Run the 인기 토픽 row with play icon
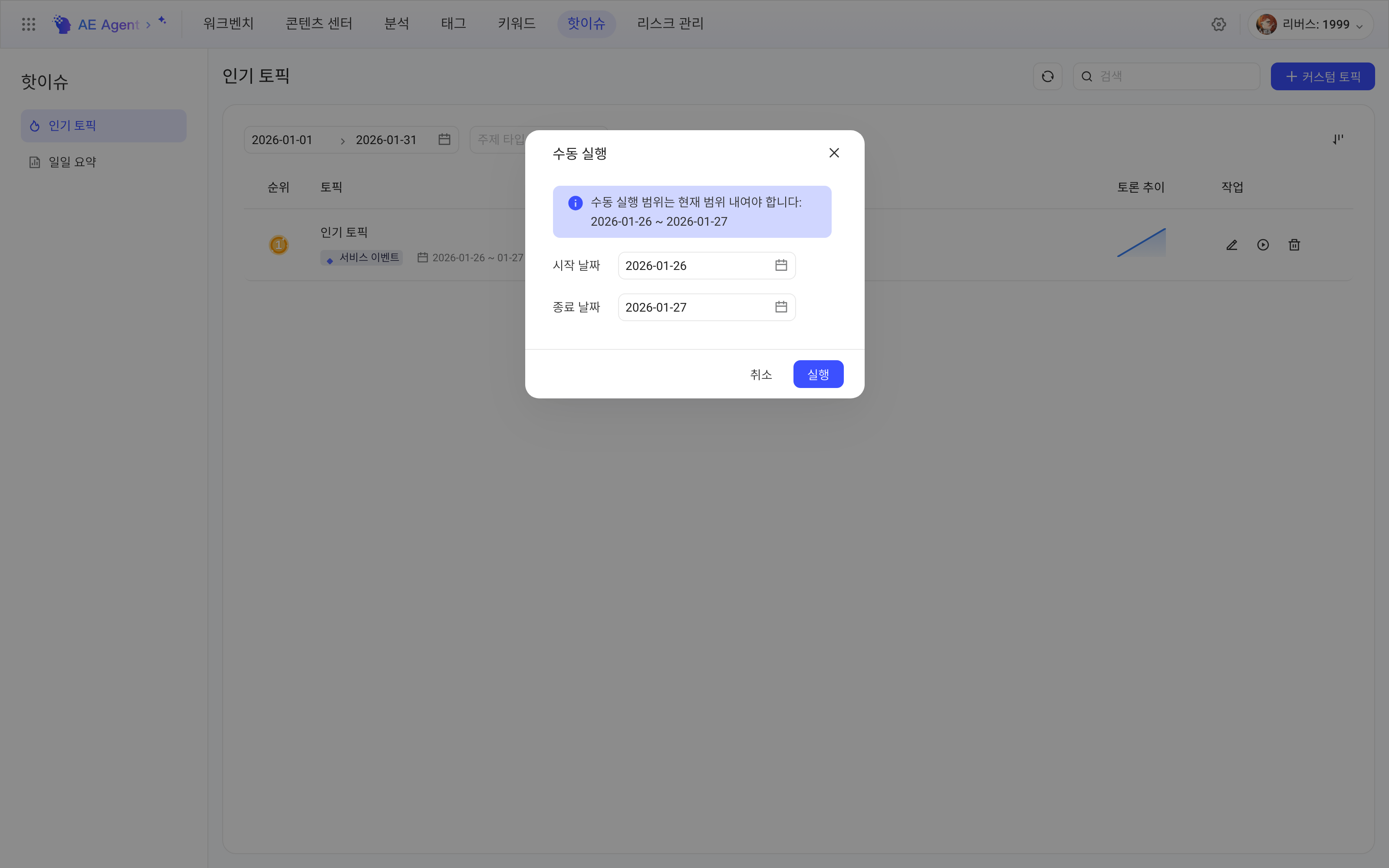 coord(1263,245)
